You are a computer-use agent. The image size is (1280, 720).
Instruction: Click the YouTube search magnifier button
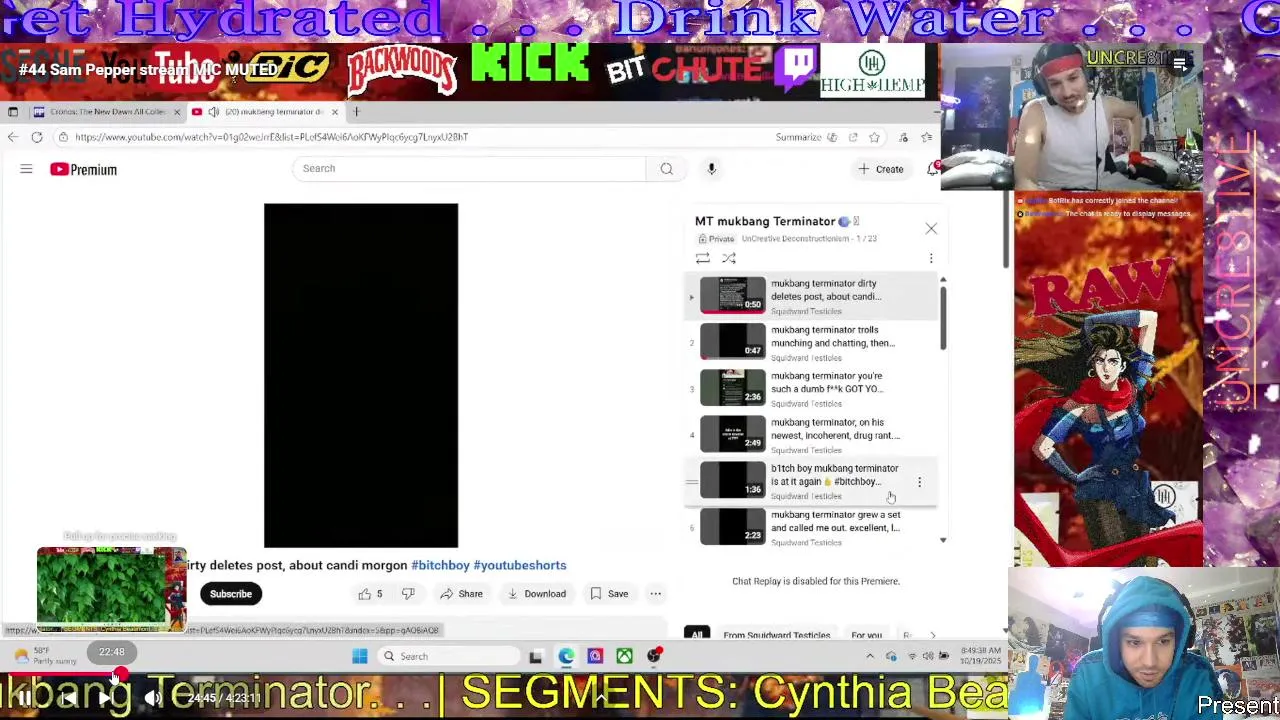tap(666, 169)
